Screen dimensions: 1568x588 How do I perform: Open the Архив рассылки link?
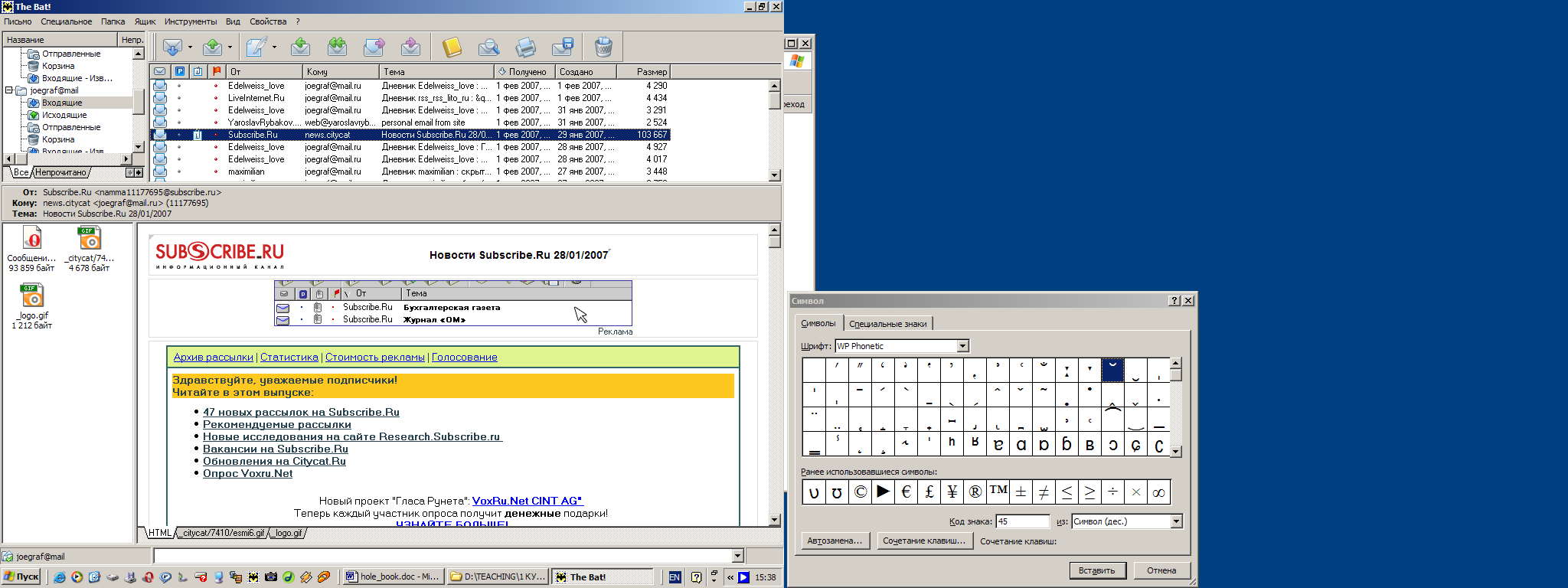click(x=213, y=357)
